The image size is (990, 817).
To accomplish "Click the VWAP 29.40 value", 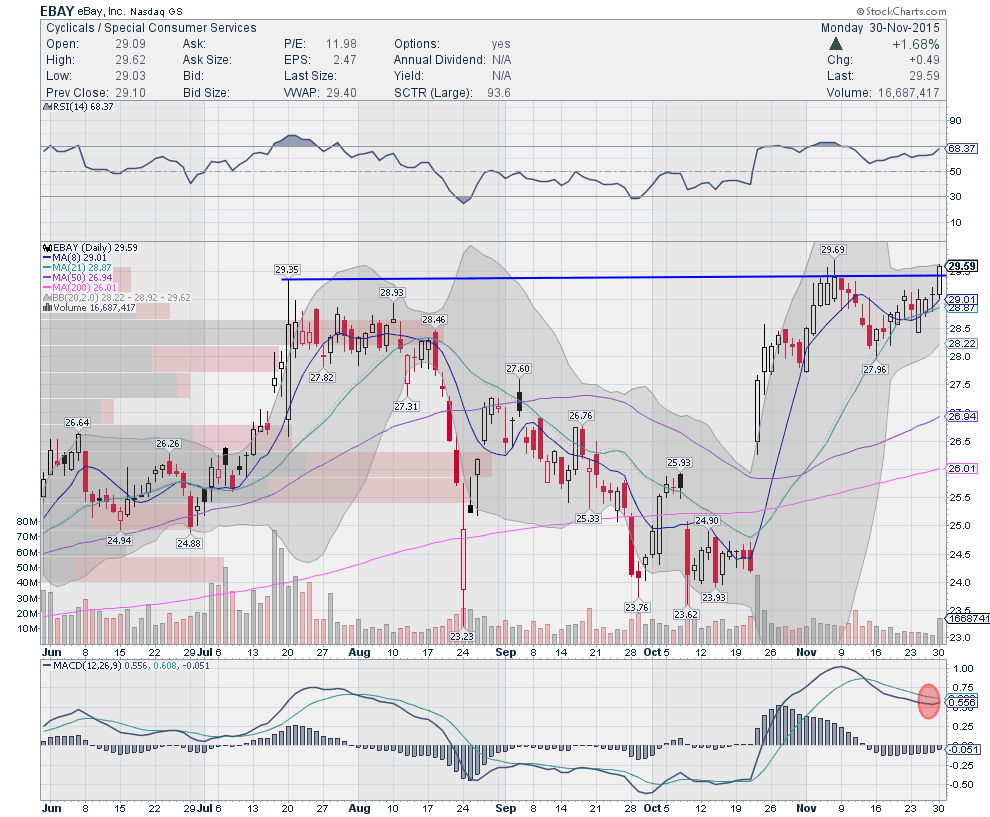I will click(341, 93).
